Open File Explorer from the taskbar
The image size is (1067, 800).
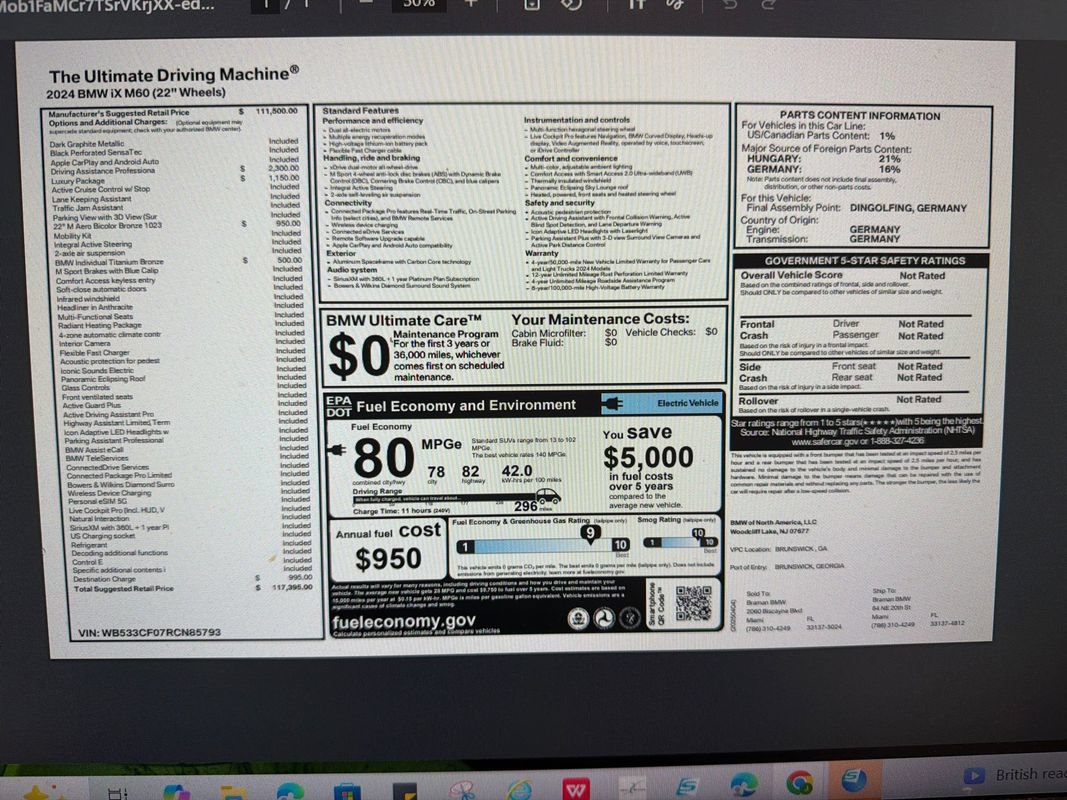click(x=233, y=793)
